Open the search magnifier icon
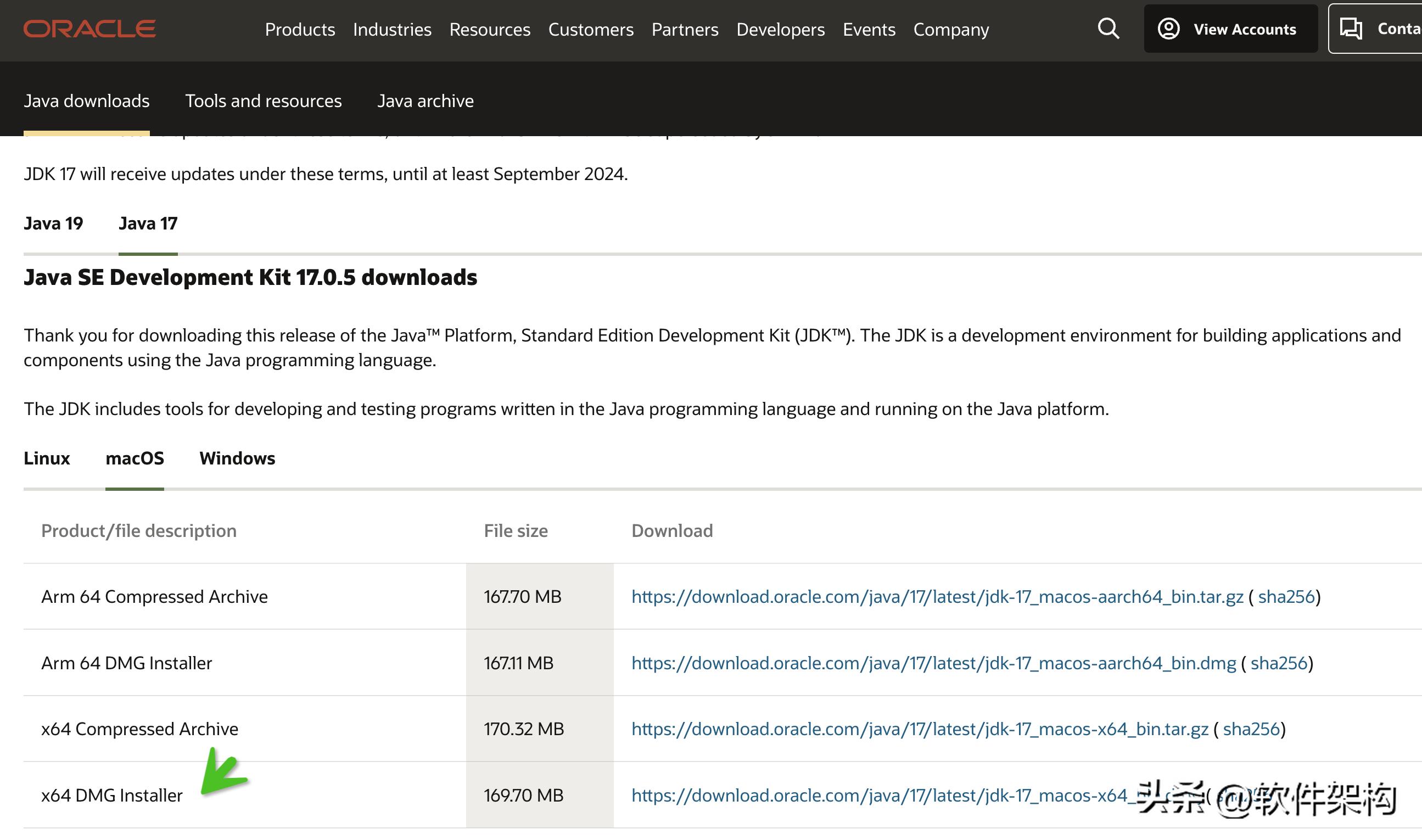1422x840 pixels. 1108,29
